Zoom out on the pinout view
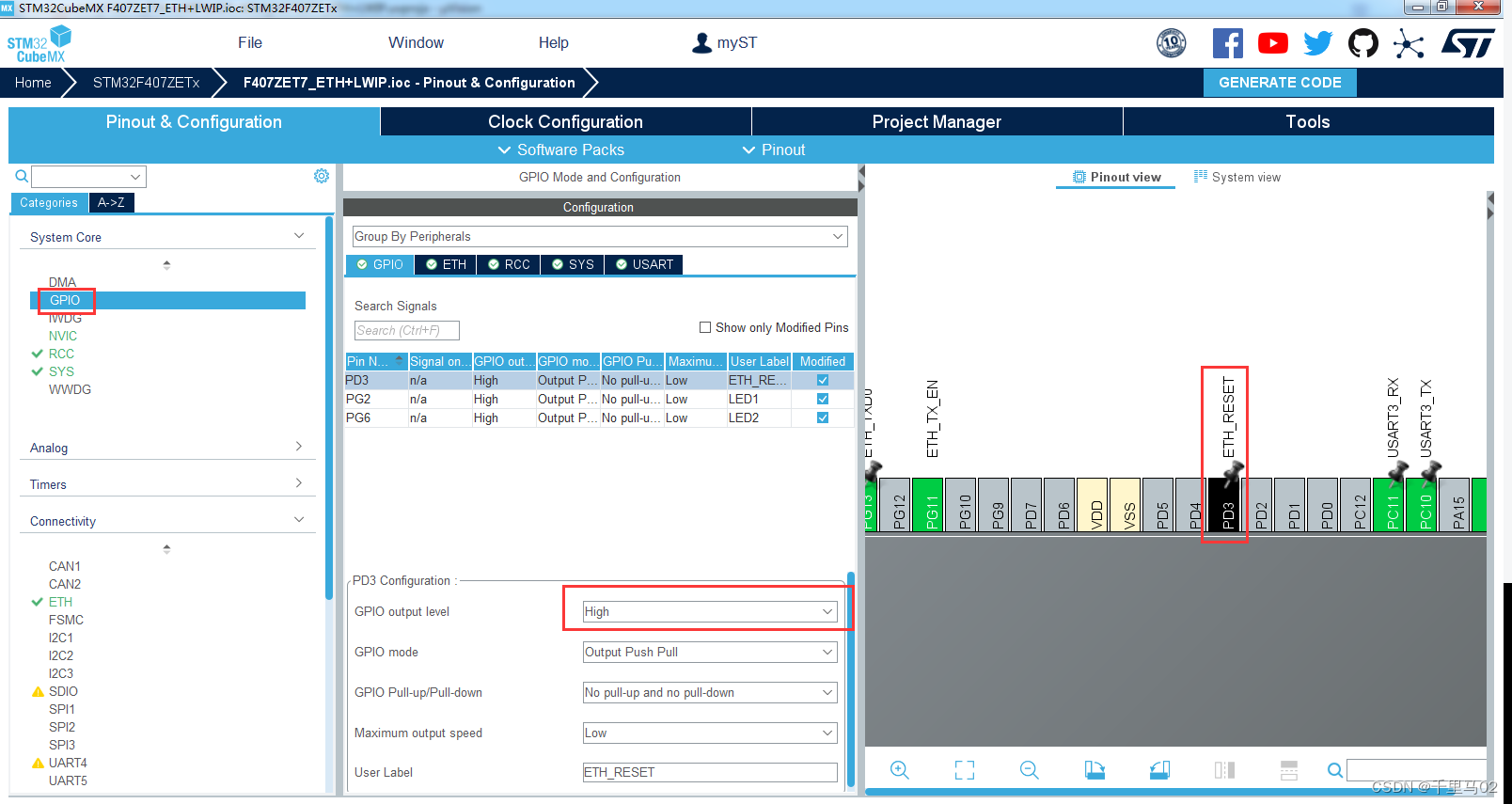 tap(1030, 770)
